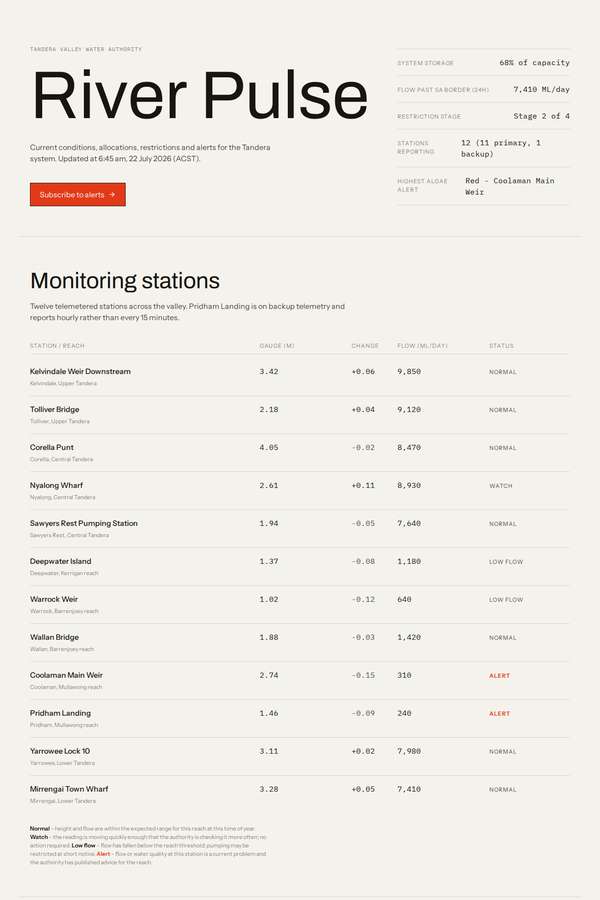Click the Monitoring stations heading
Image resolution: width=600 pixels, height=900 pixels.
[125, 281]
